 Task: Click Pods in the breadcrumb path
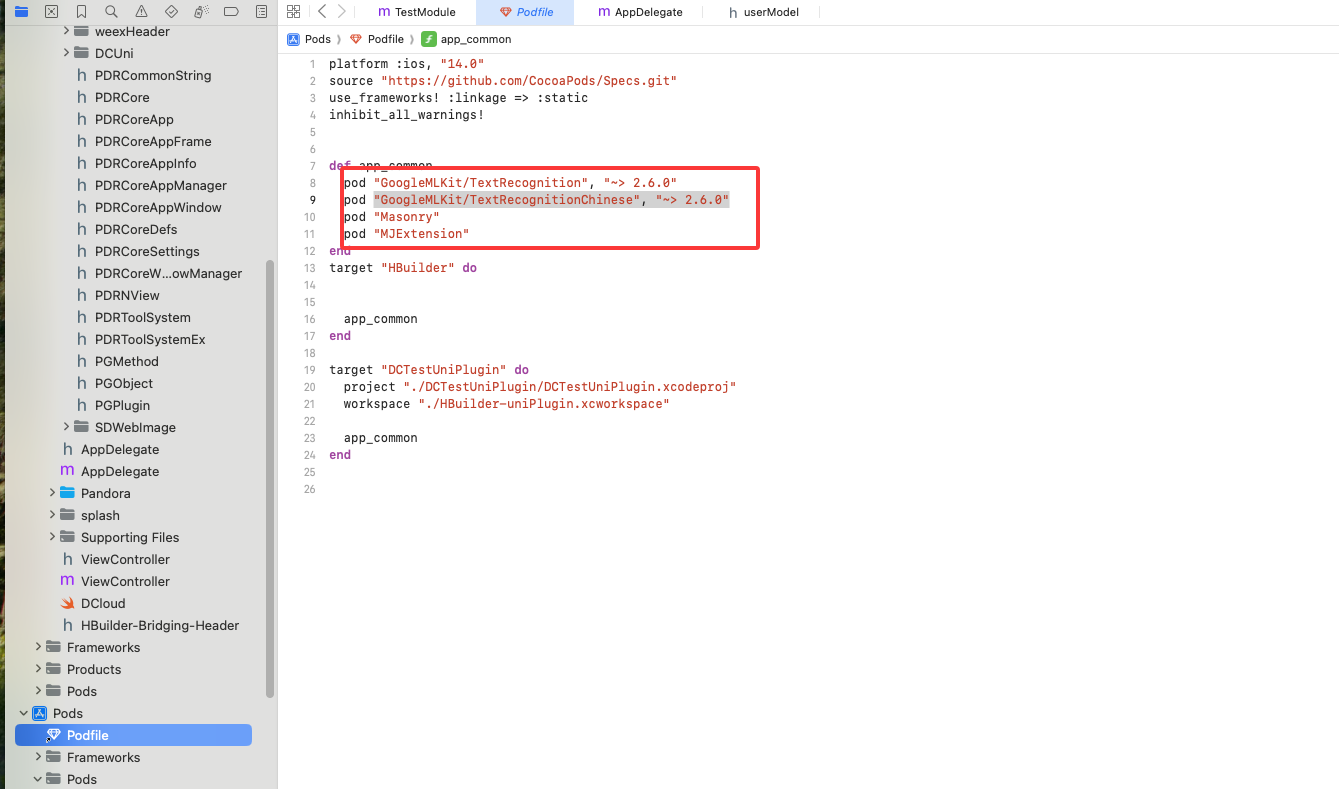pos(317,39)
